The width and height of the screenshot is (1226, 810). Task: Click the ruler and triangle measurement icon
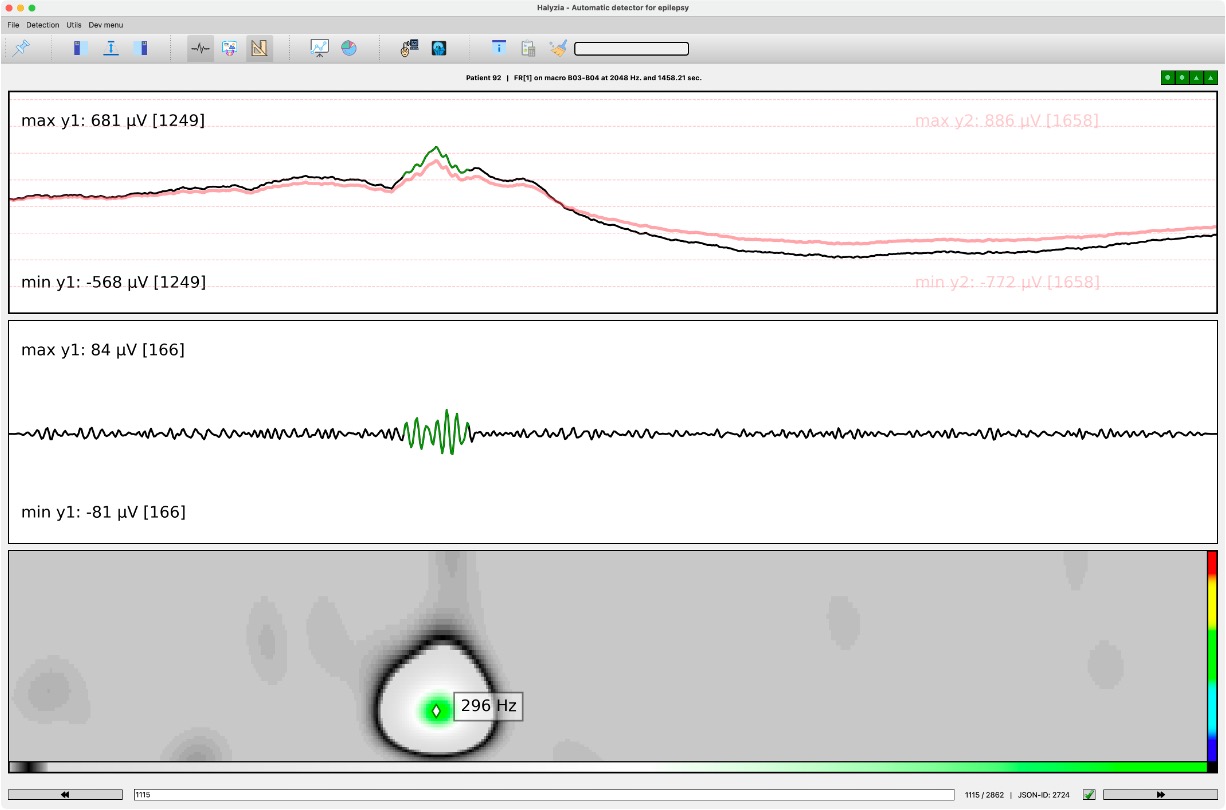point(259,48)
